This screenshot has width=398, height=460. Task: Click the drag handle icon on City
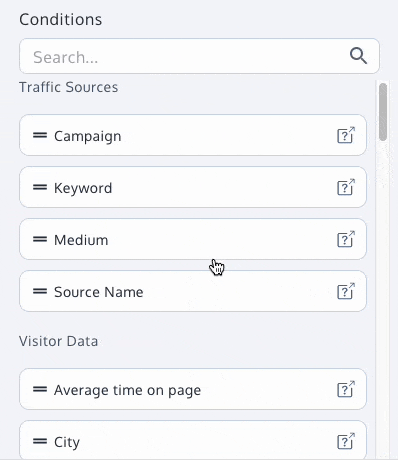(x=40, y=441)
